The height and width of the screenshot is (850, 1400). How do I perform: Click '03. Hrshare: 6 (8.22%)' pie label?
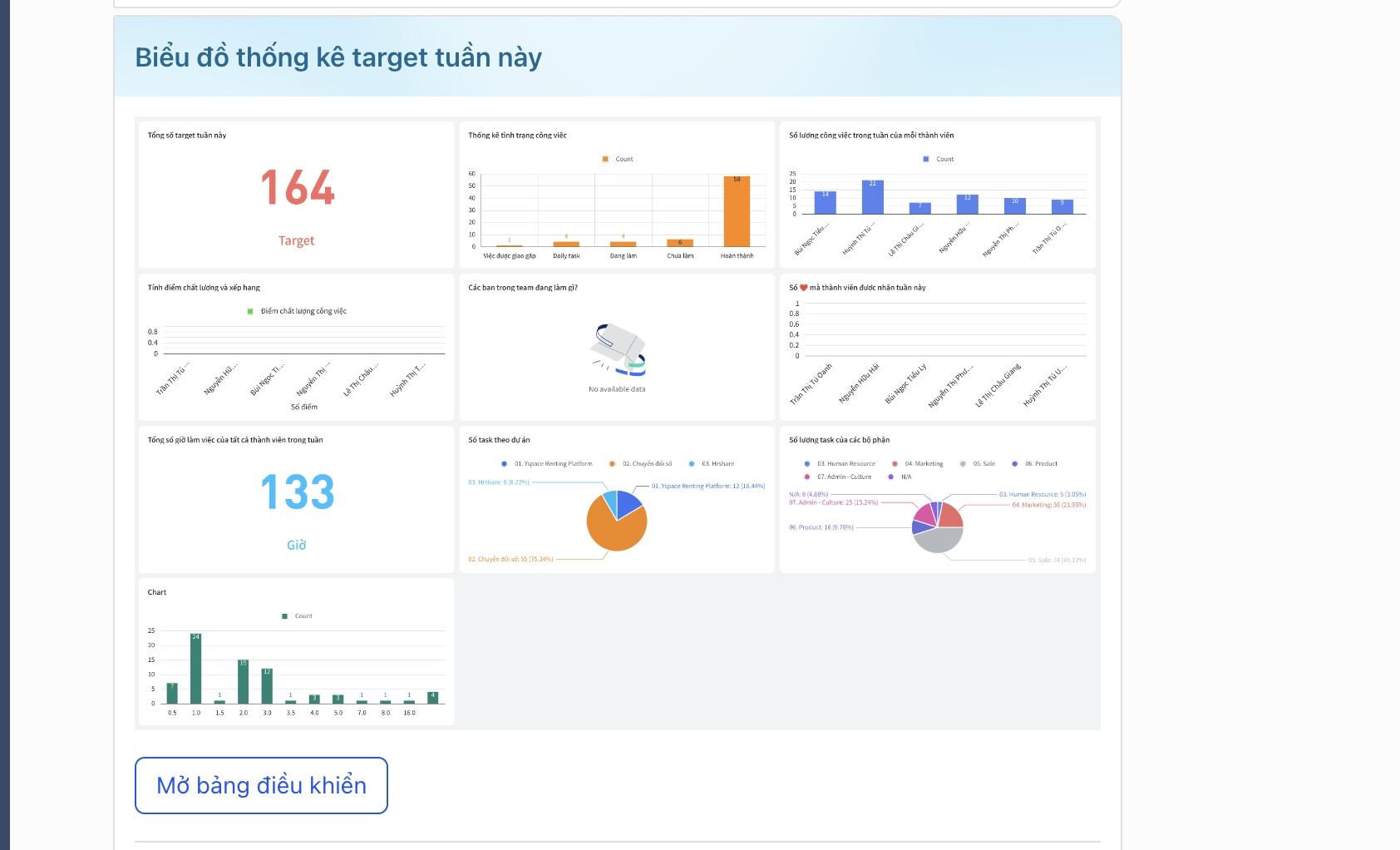pyautogui.click(x=498, y=482)
